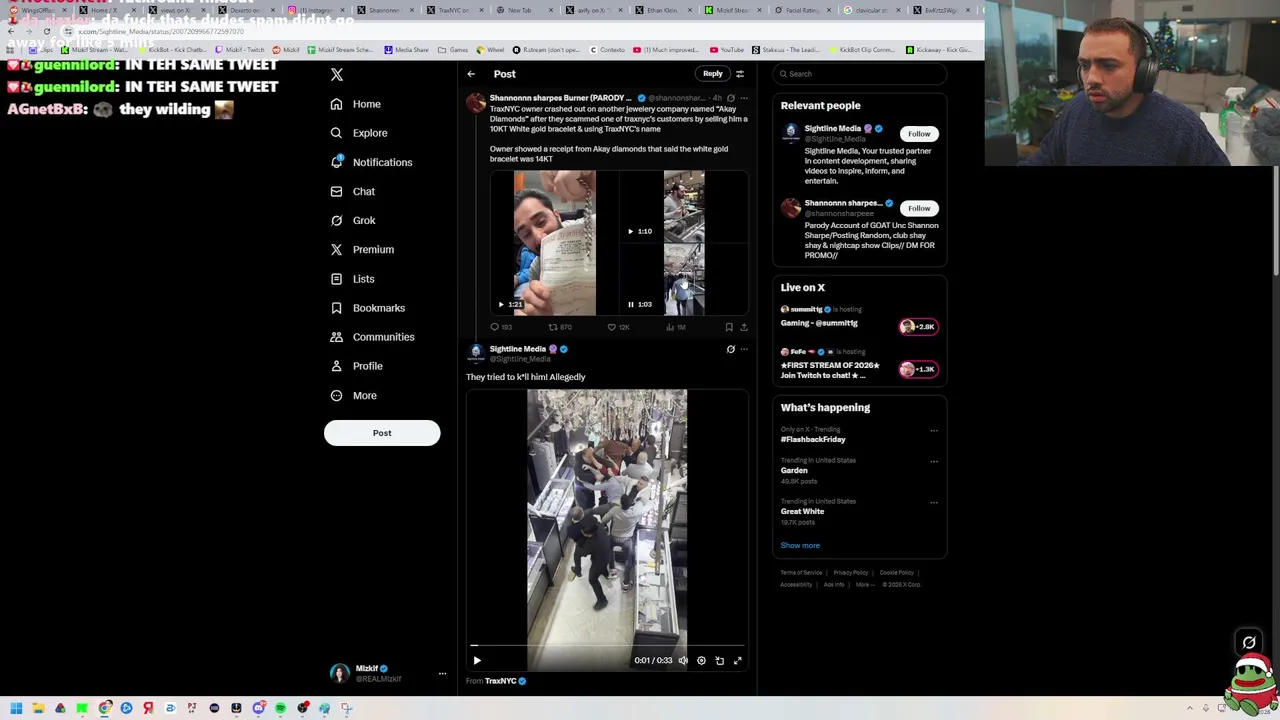1280x720 pixels.
Task: Open options for Great White trend
Action: pos(934,503)
